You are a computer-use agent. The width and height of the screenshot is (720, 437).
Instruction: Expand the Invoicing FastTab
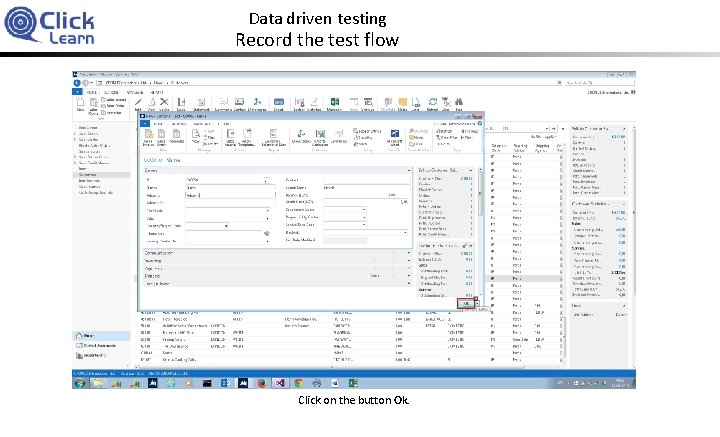276,261
